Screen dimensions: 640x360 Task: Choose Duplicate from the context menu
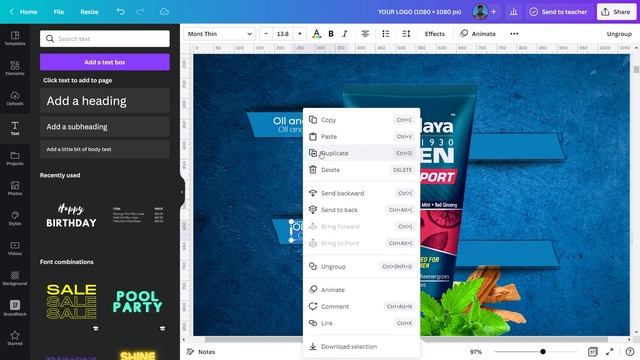tap(362, 153)
